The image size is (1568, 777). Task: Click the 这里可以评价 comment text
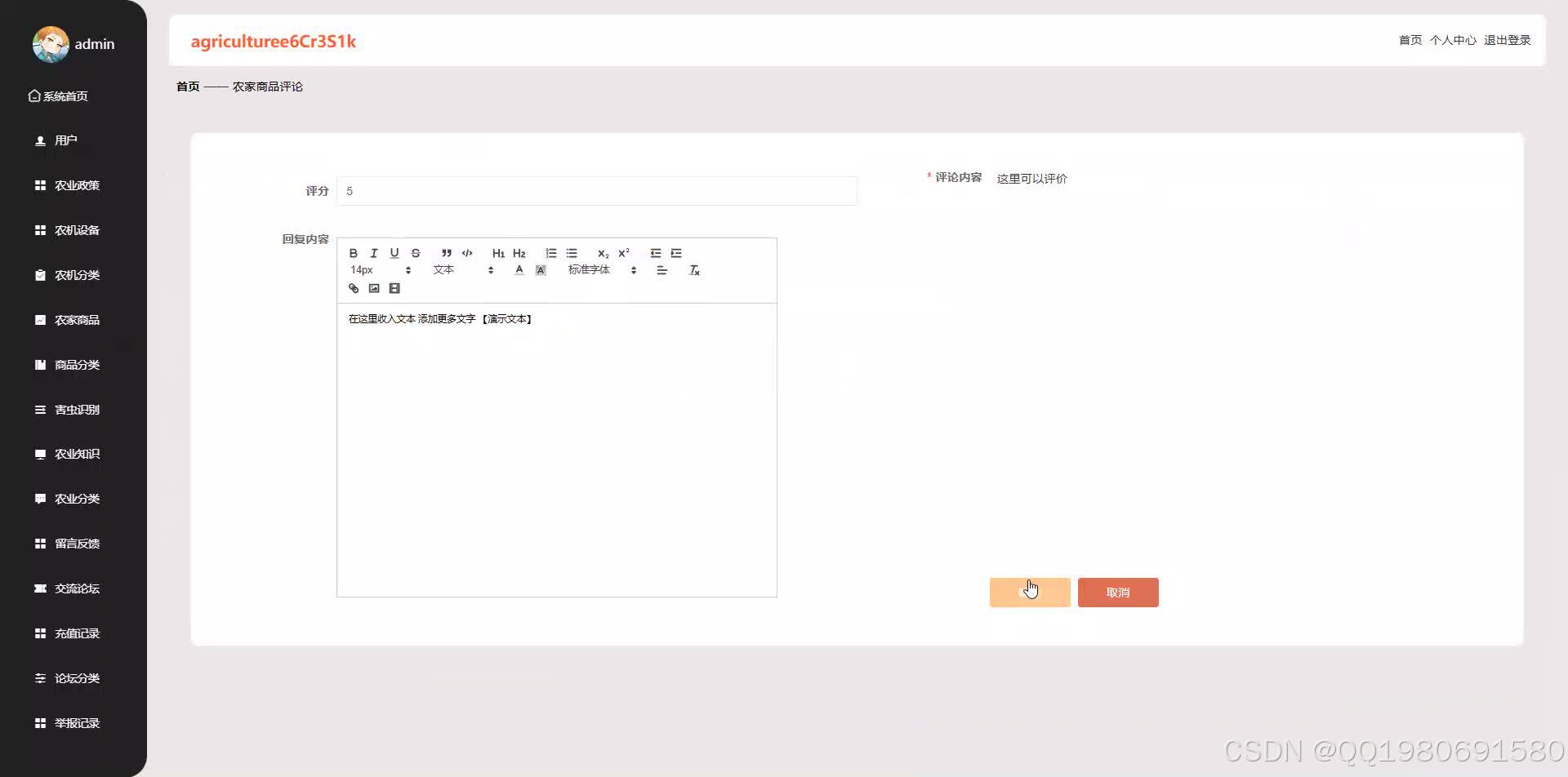1032,179
